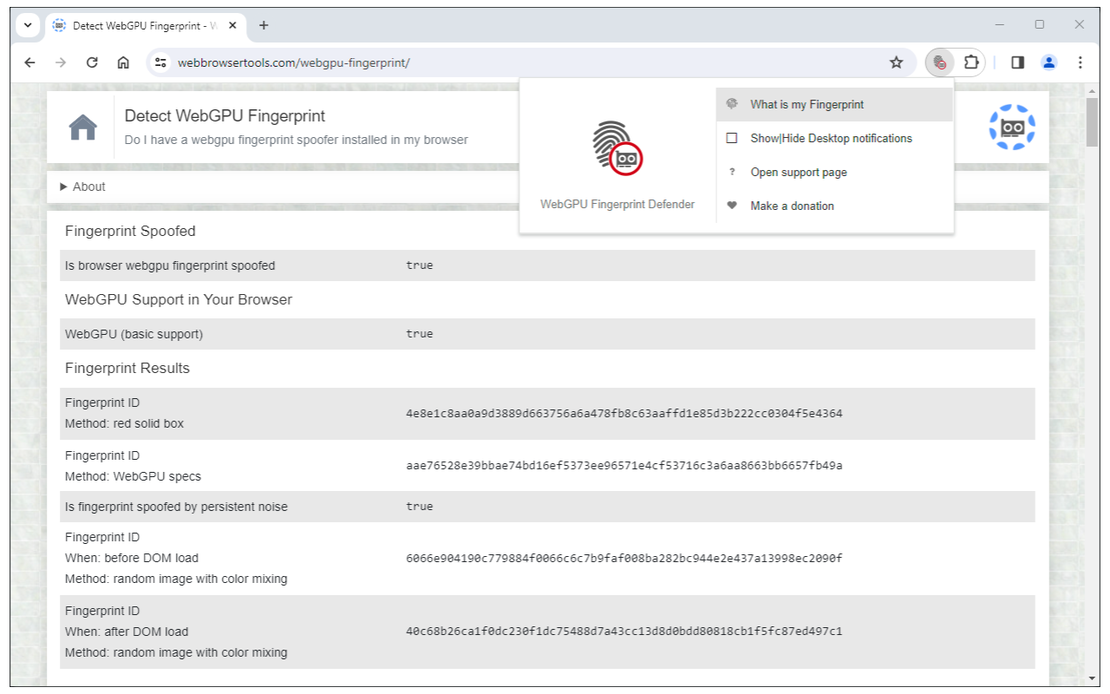Viewport: 1110px width, 694px height.
Task: Click the WebGPU Fingerprint Defender toolbar icon
Action: click(938, 61)
